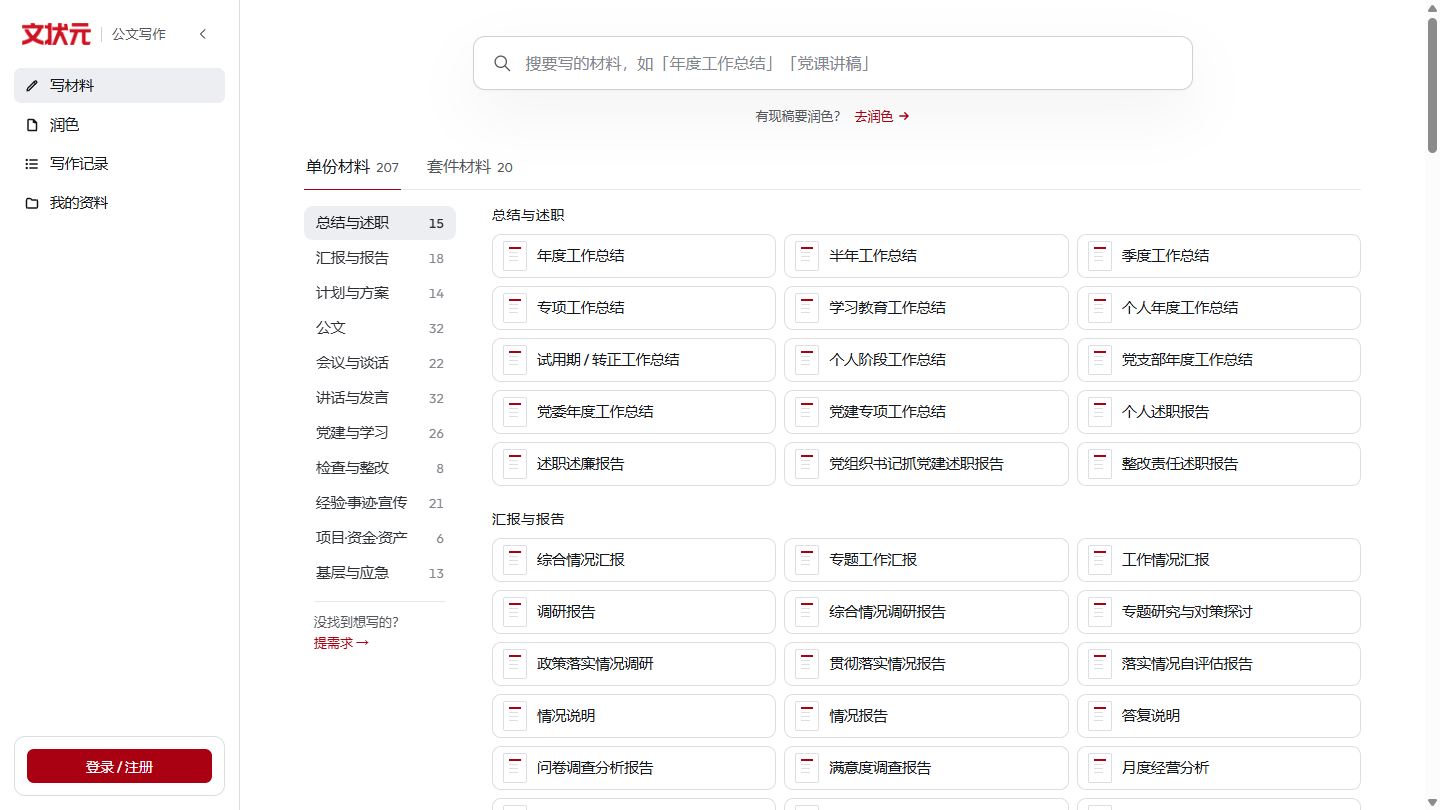This screenshot has height=810, width=1440.
Task: Click the 提需求 link
Action: [341, 643]
